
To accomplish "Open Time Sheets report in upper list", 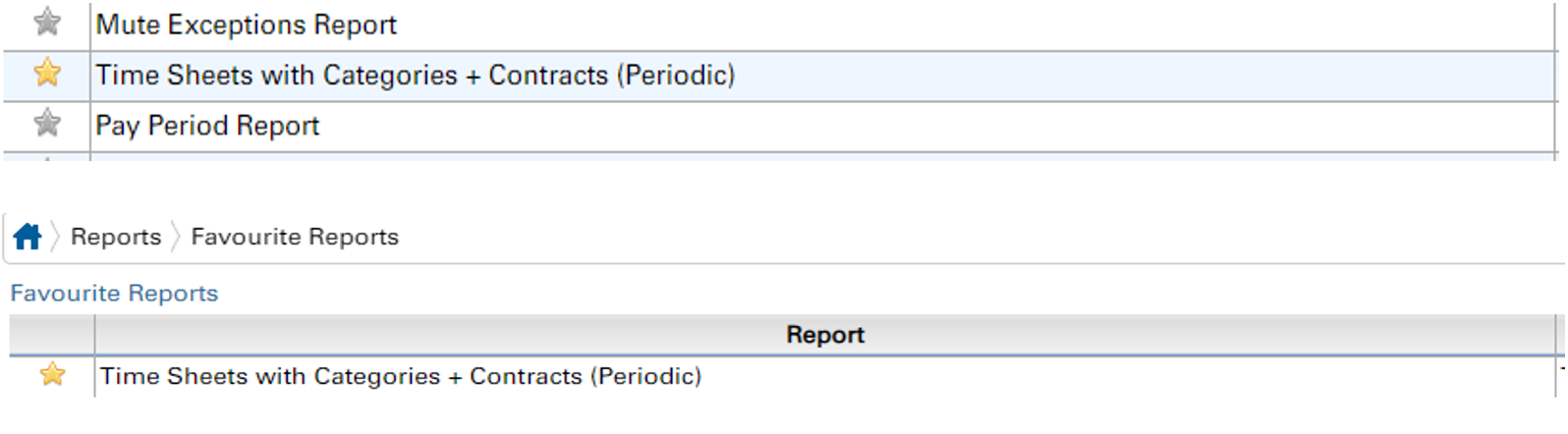I will [415, 76].
